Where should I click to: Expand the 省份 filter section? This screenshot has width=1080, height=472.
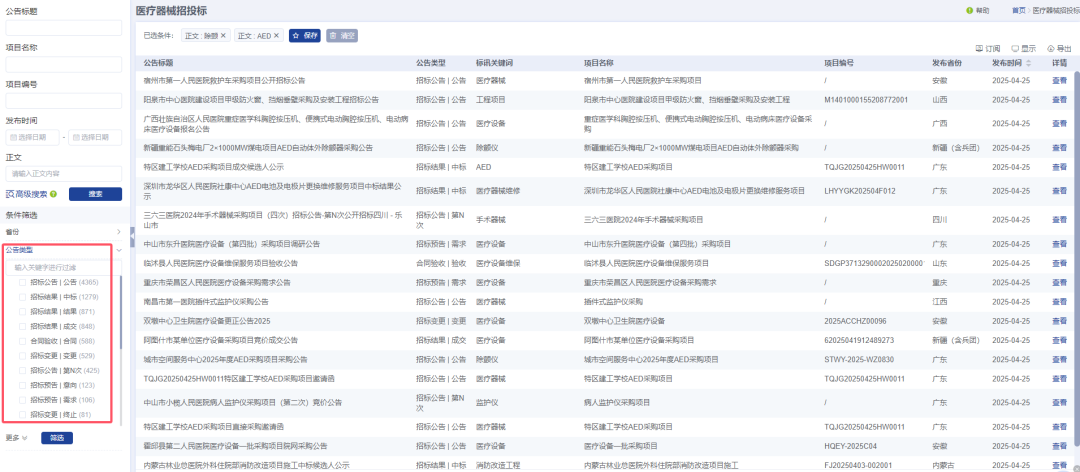click(x=118, y=232)
